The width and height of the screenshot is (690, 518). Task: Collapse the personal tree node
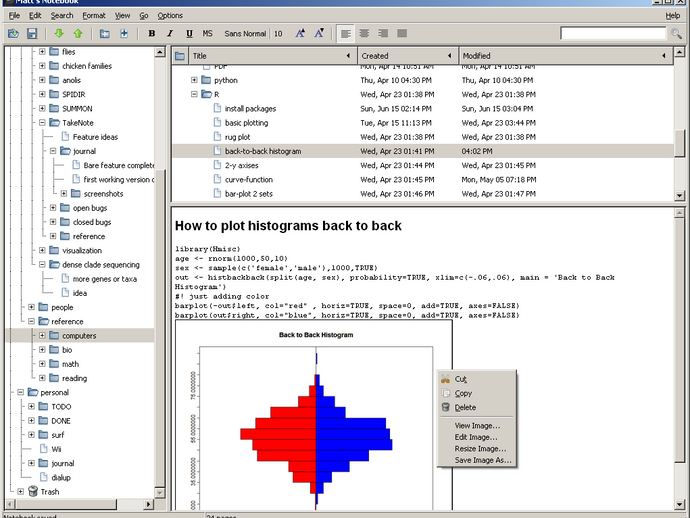[21, 392]
